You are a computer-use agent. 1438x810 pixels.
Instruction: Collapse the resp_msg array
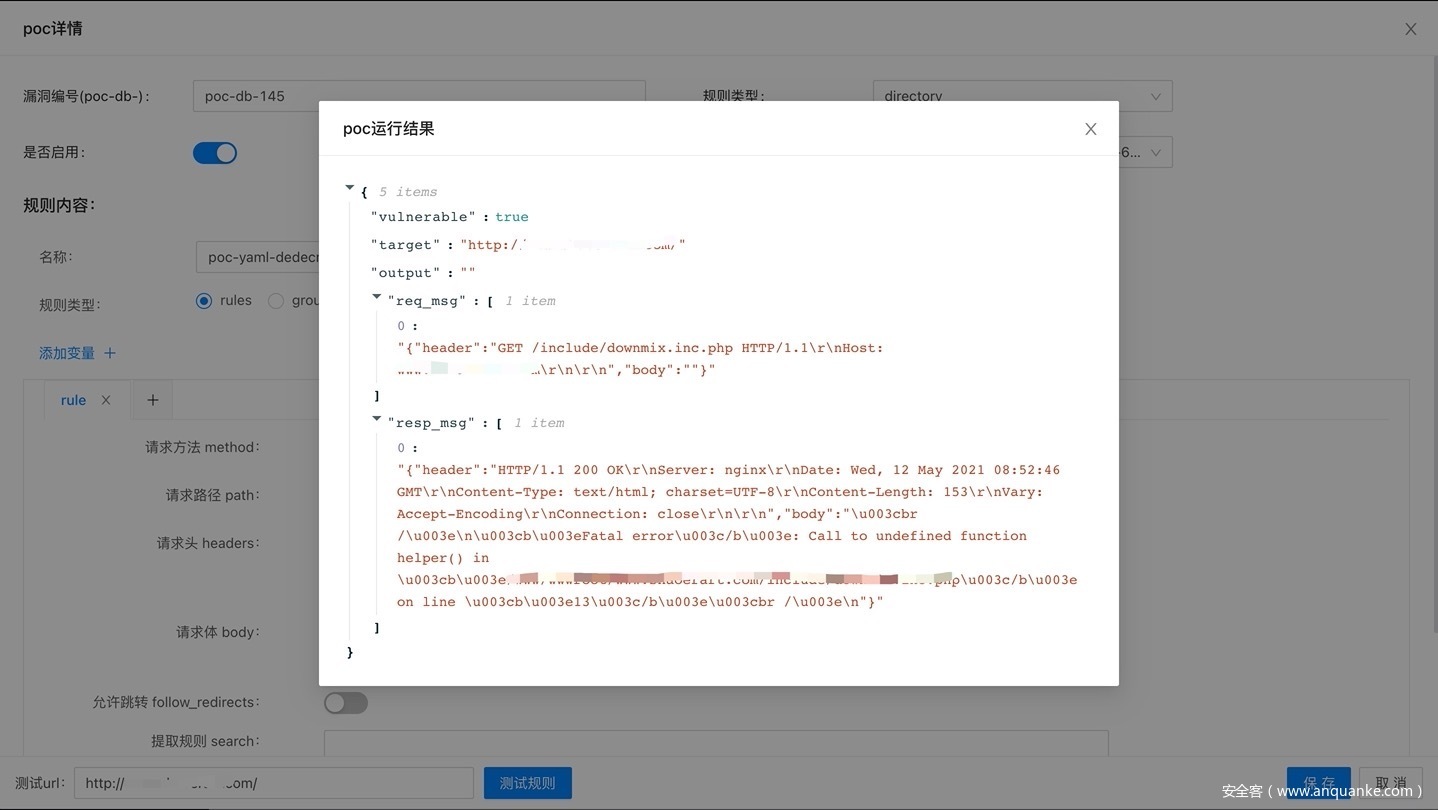pos(377,419)
